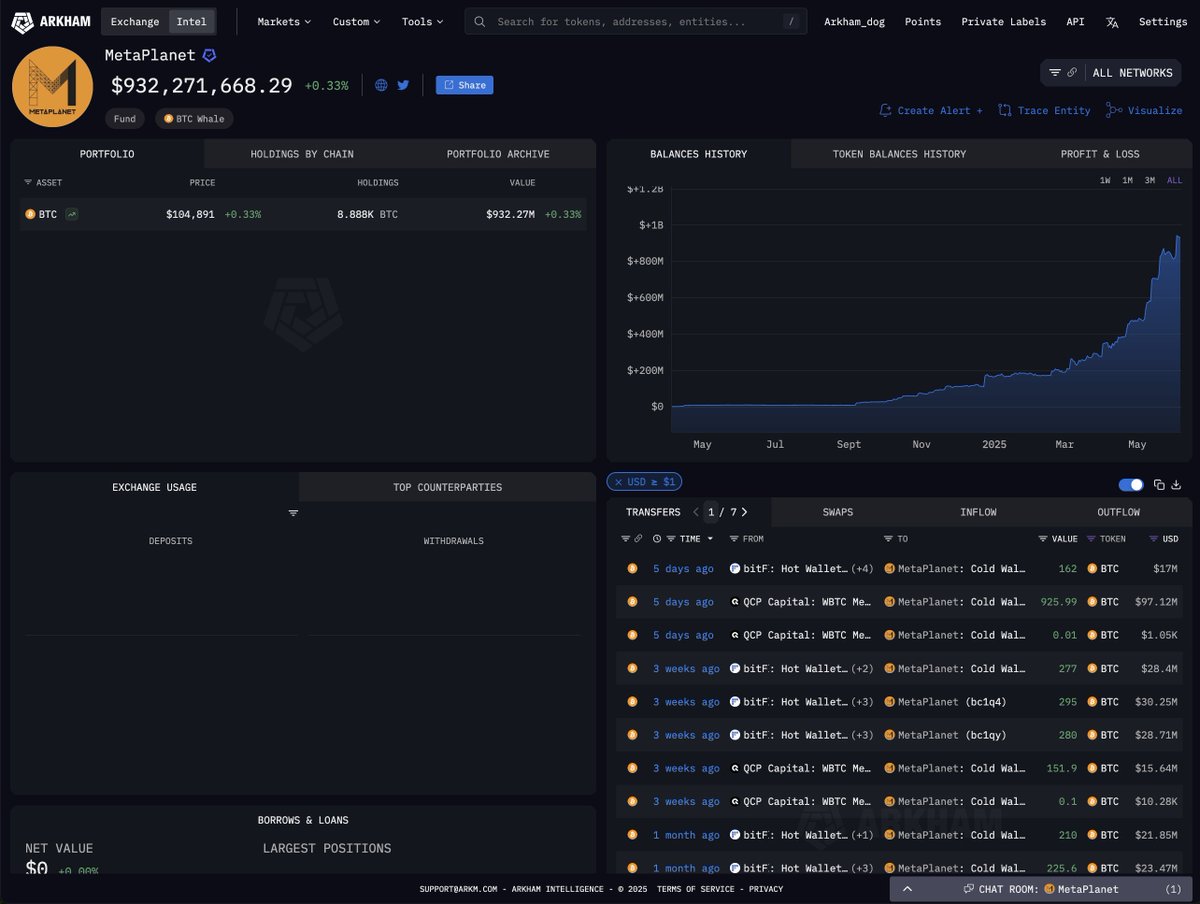Image resolution: width=1200 pixels, height=904 pixels.
Task: Click the clock icon beside TIME column
Action: (657, 539)
